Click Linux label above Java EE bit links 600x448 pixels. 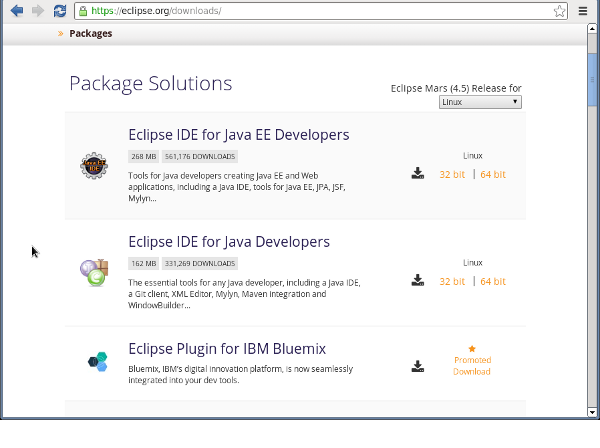tap(473, 156)
